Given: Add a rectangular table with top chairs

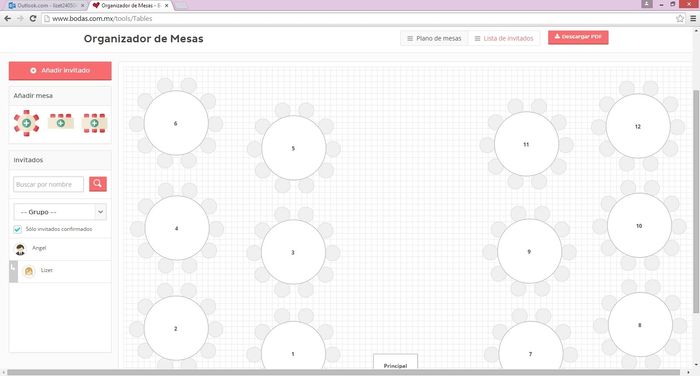Looking at the screenshot, I should [61, 121].
